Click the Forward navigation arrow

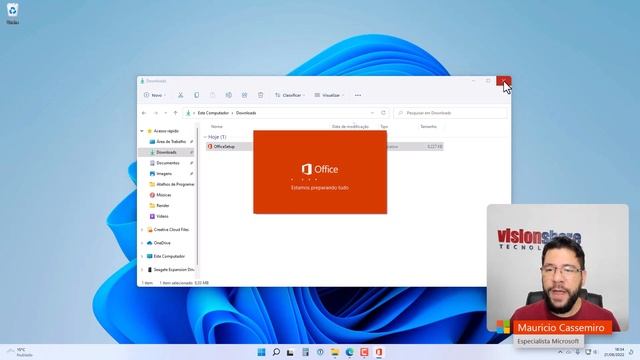(156, 113)
